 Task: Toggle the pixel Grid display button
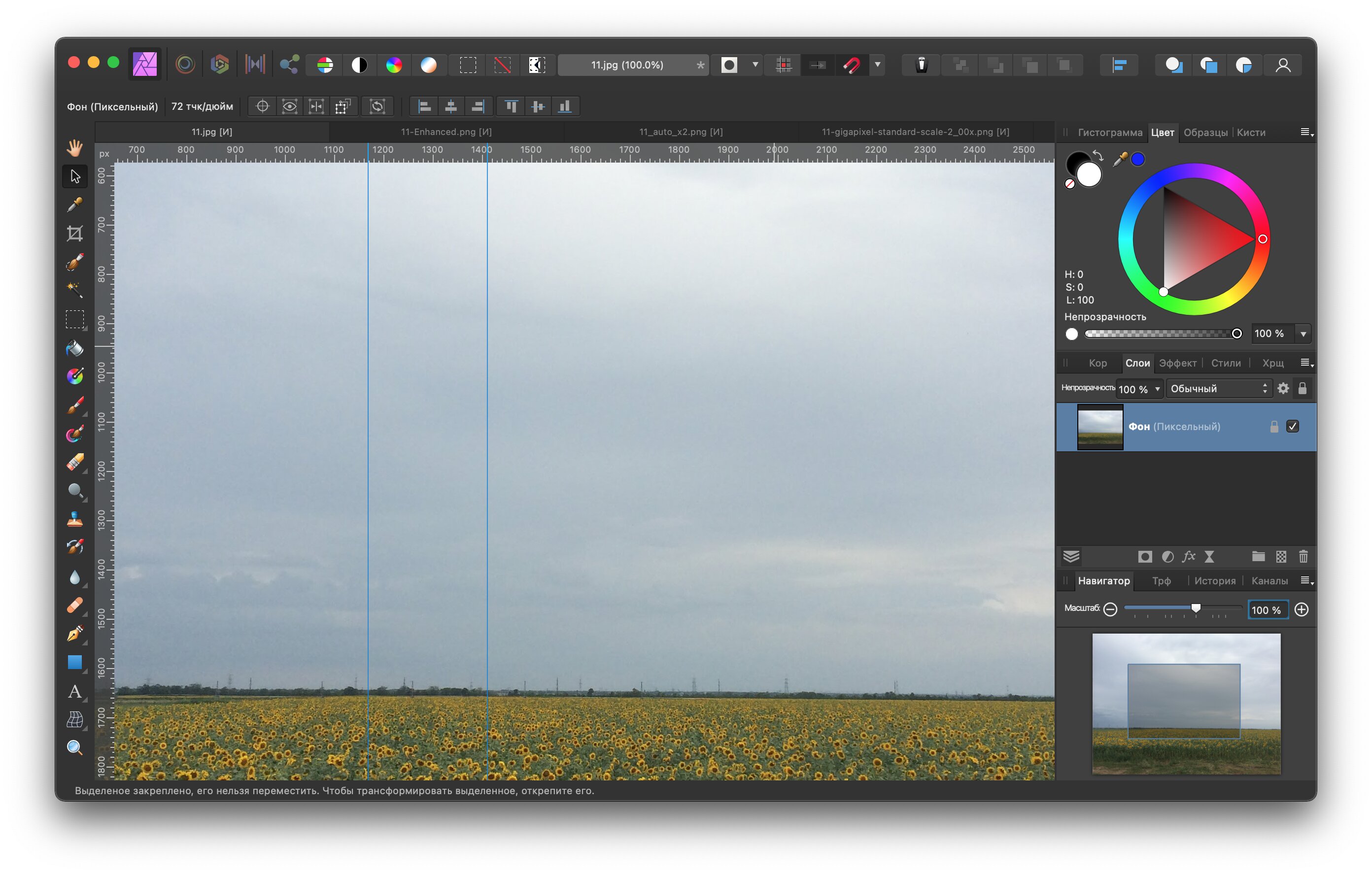784,65
